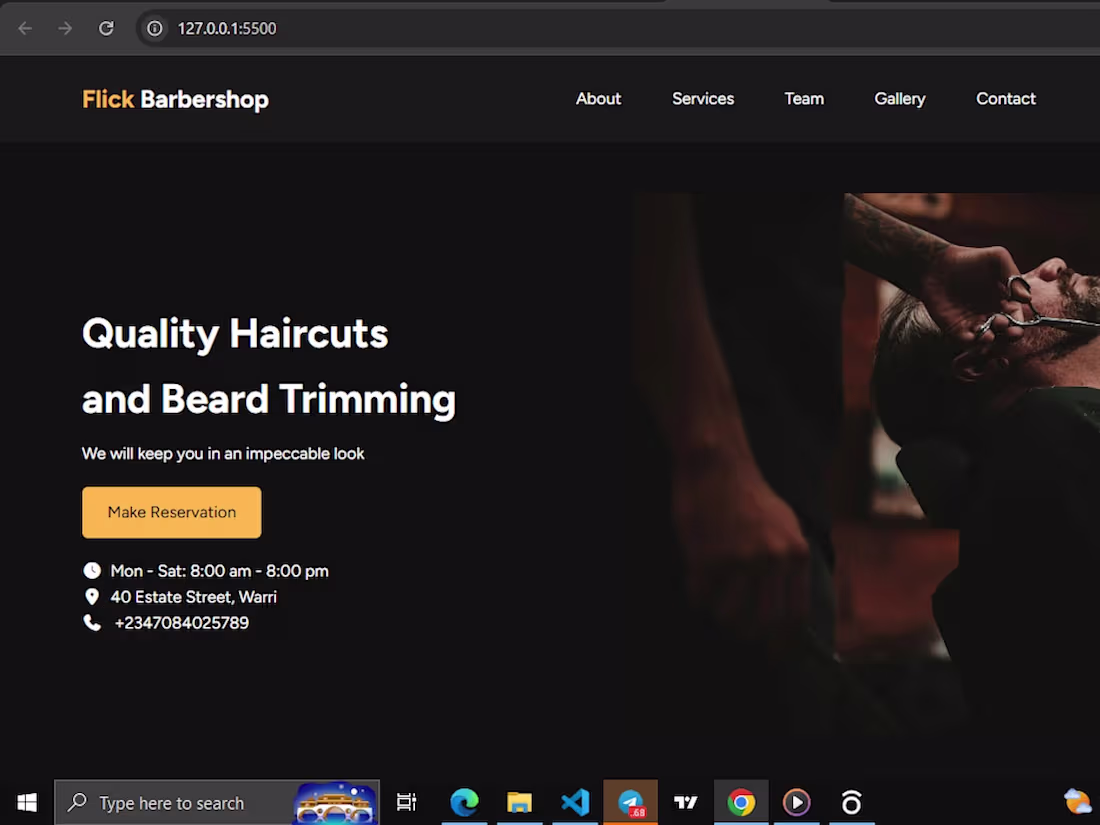Click the phone icon beside the phone number

[x=92, y=622]
